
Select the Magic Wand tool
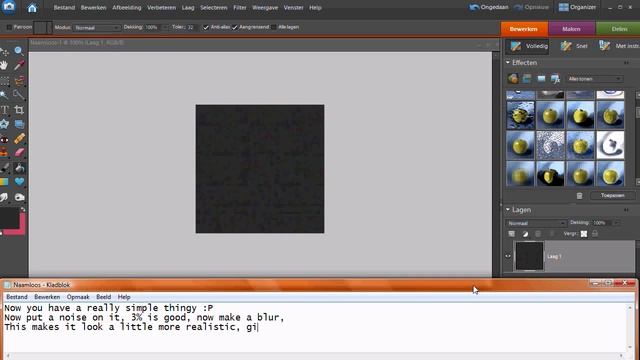click(x=4, y=95)
